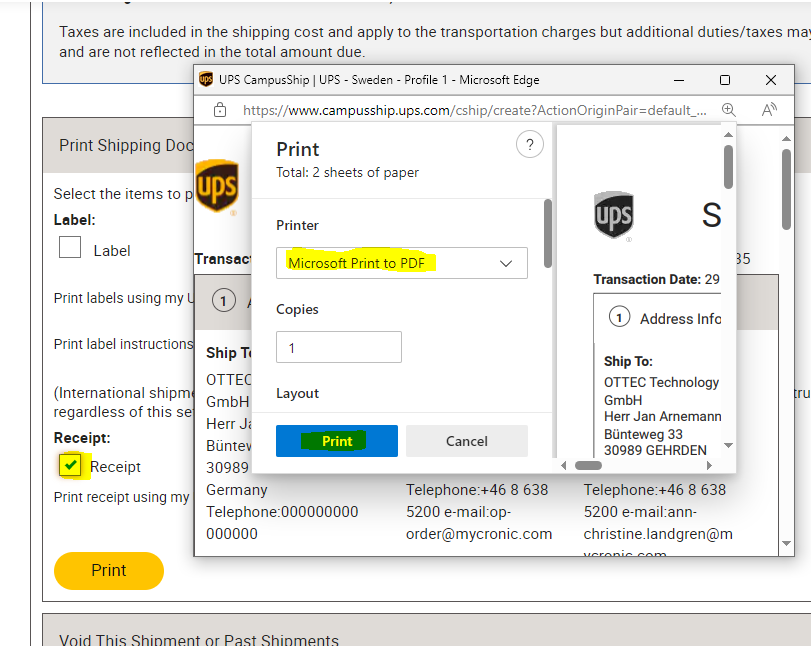
Task: Cancel the Print dialog
Action: (467, 441)
